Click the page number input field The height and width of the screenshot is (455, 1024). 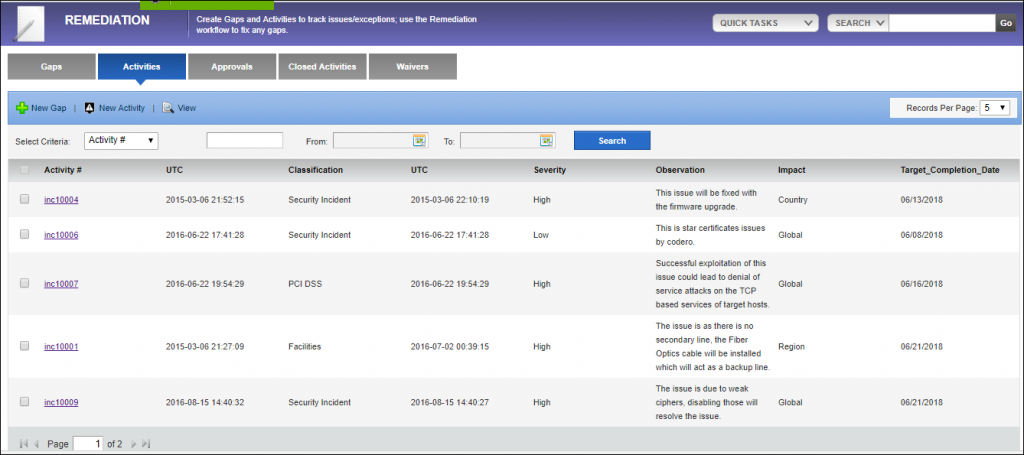(87, 443)
